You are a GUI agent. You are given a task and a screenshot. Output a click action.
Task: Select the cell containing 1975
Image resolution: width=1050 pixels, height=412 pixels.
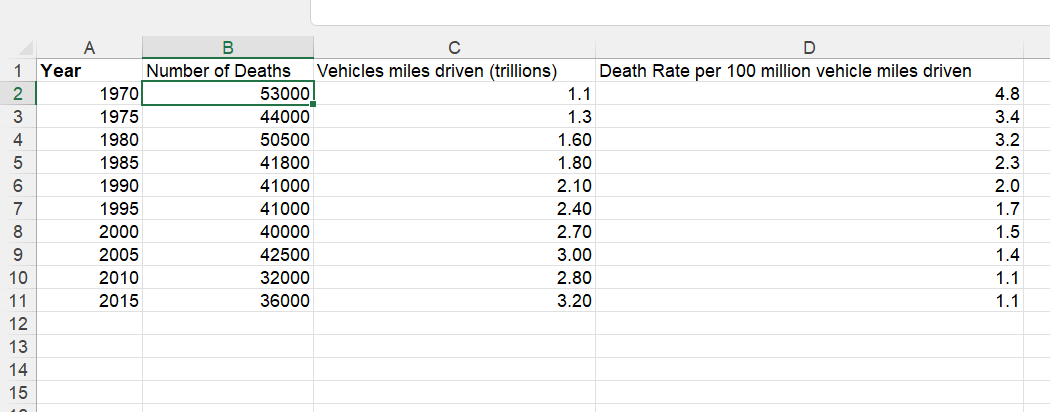point(89,117)
